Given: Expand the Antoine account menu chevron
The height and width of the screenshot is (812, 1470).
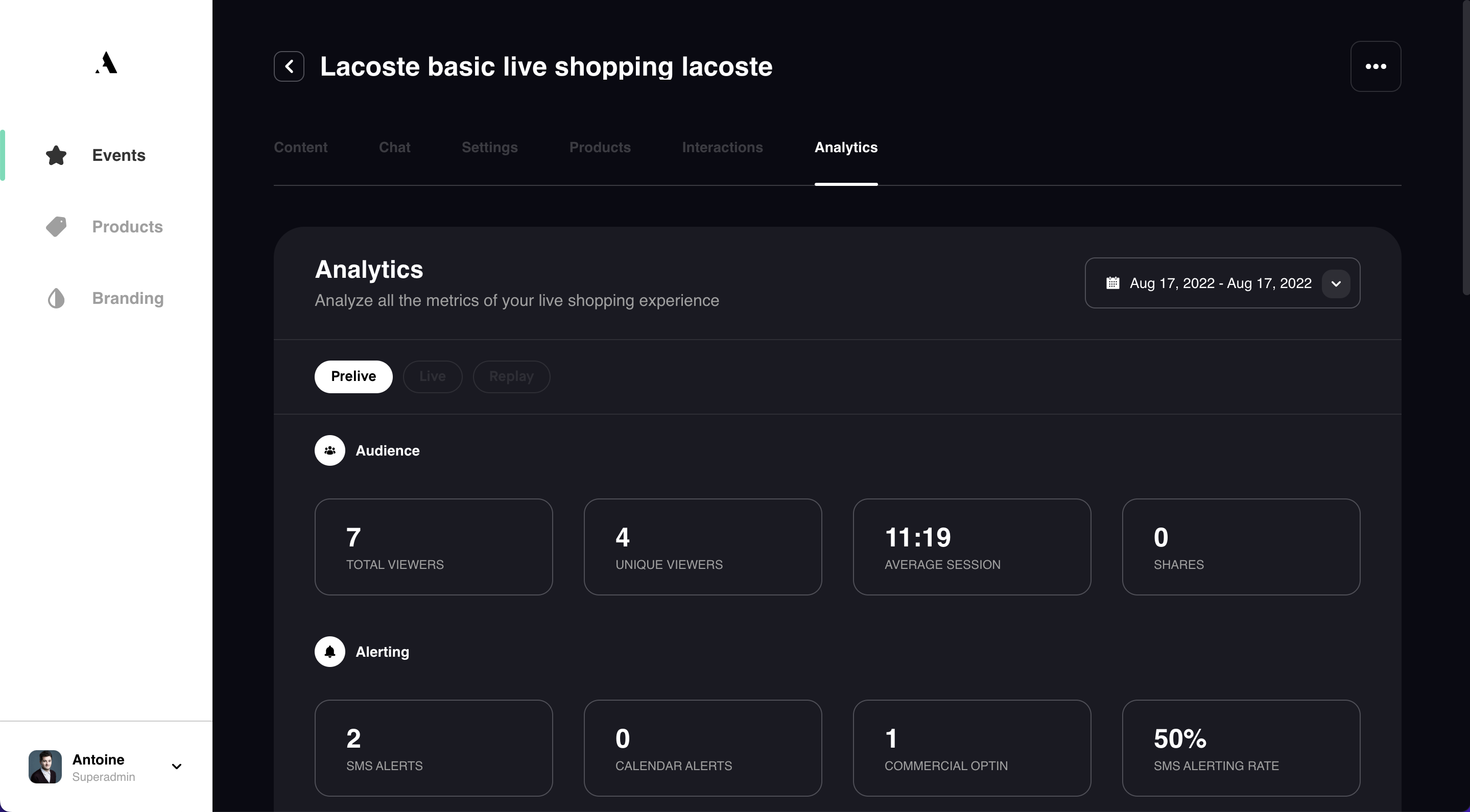Looking at the screenshot, I should point(177,767).
